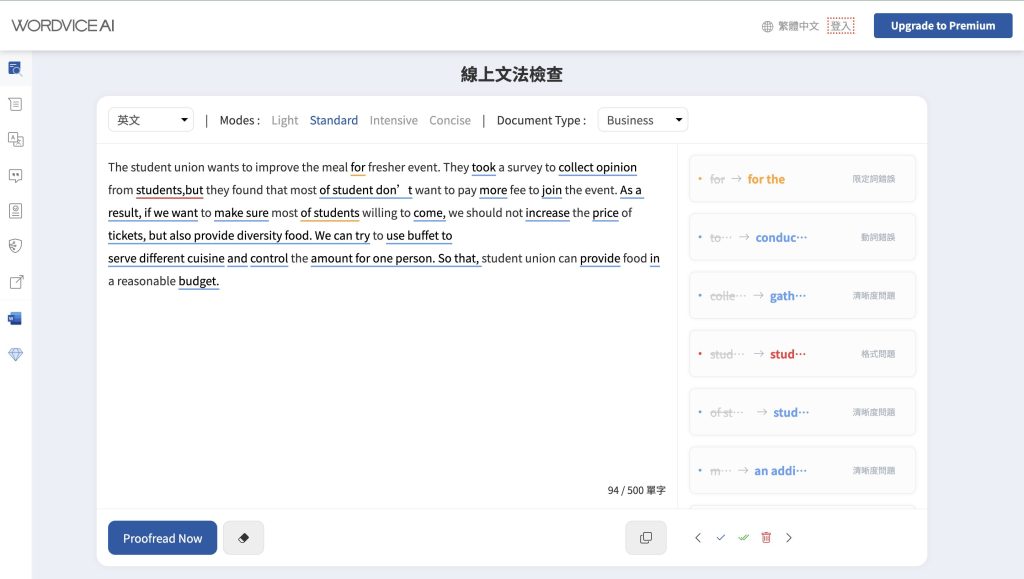1024x579 pixels.
Task: Choose the Concise mode
Action: 450,120
